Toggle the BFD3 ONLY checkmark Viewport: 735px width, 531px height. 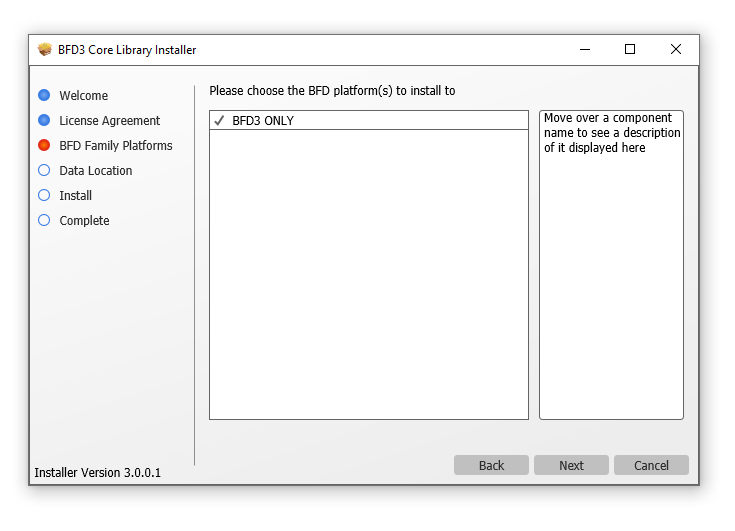(219, 120)
